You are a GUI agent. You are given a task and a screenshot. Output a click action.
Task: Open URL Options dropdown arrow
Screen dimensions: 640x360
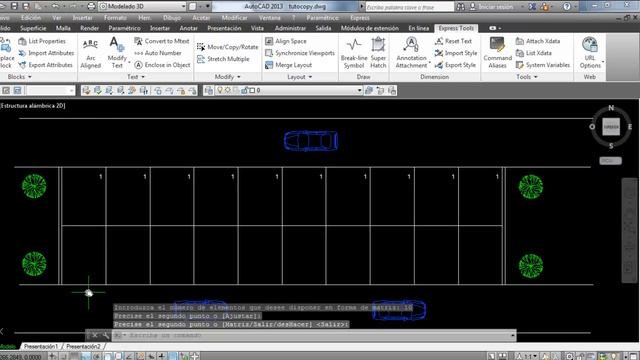click(x=603, y=62)
